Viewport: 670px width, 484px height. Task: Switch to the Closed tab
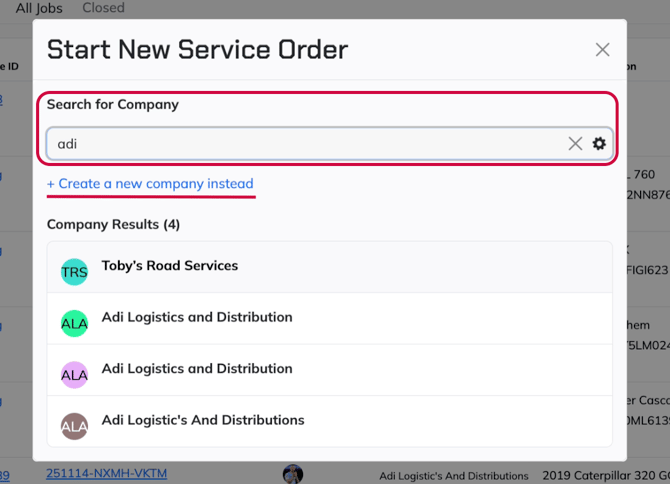coord(103,8)
